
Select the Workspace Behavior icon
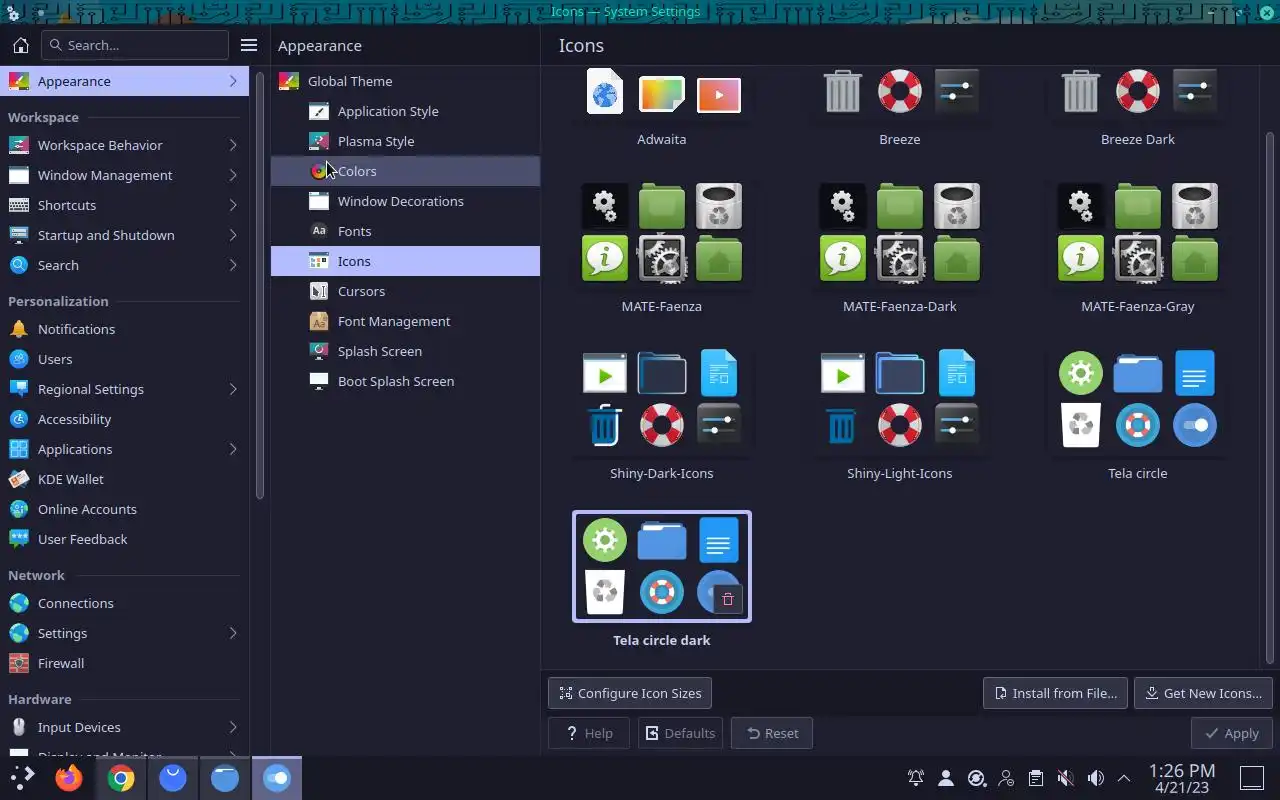pyautogui.click(x=18, y=145)
